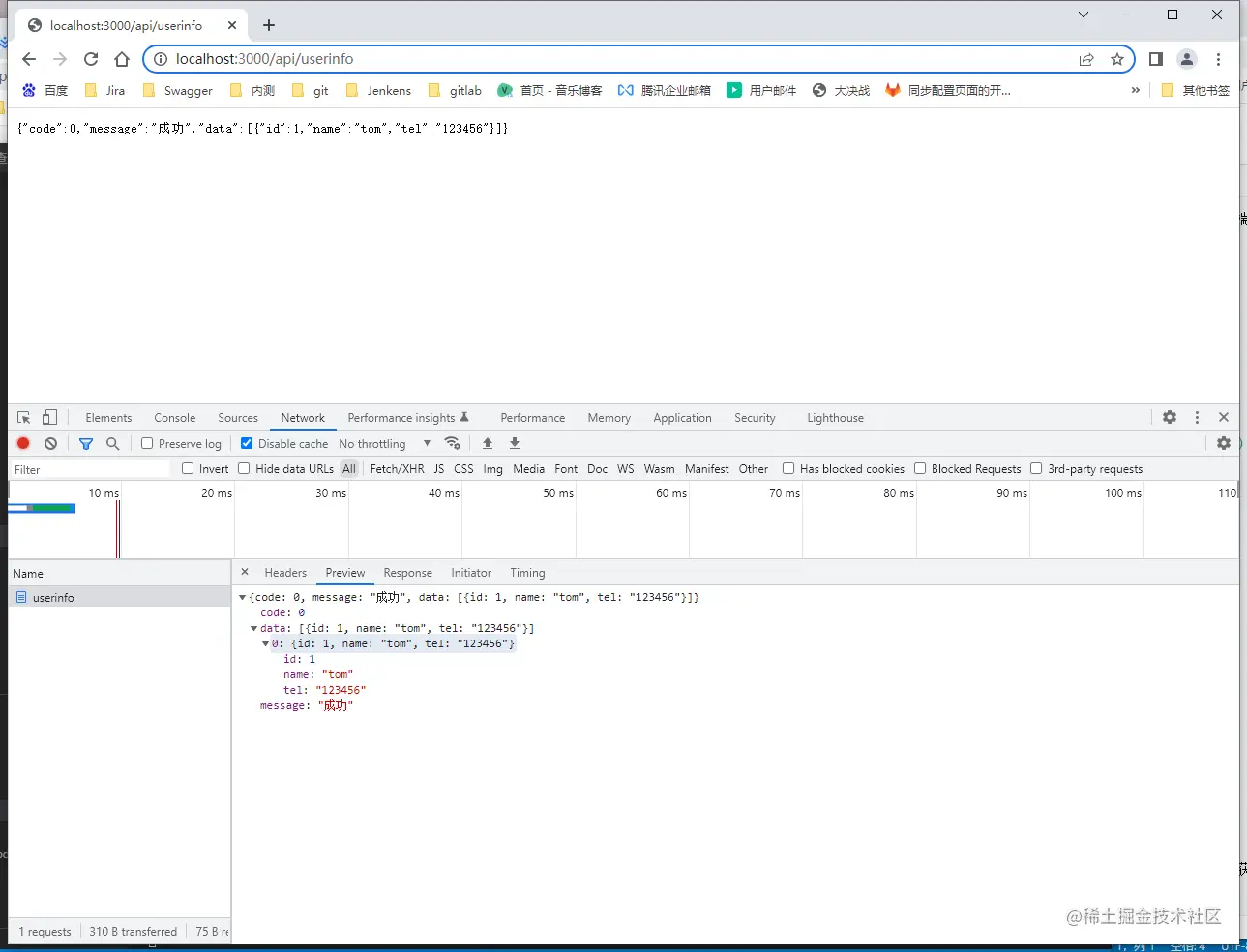1247x952 pixels.
Task: Collapse the root JSON object in Preview
Action: point(243,597)
